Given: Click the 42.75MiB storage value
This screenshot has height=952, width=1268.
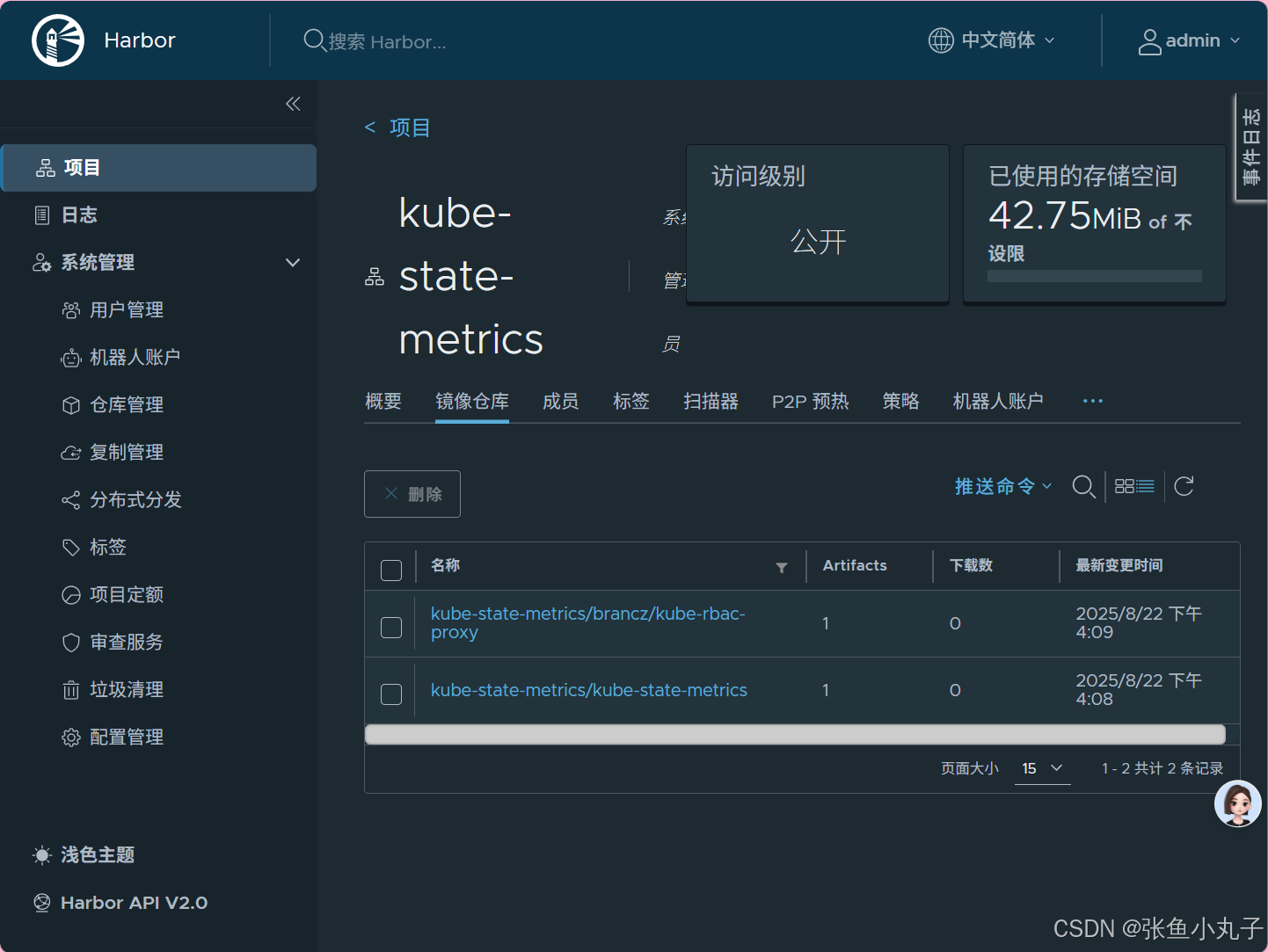Looking at the screenshot, I should click(1065, 216).
